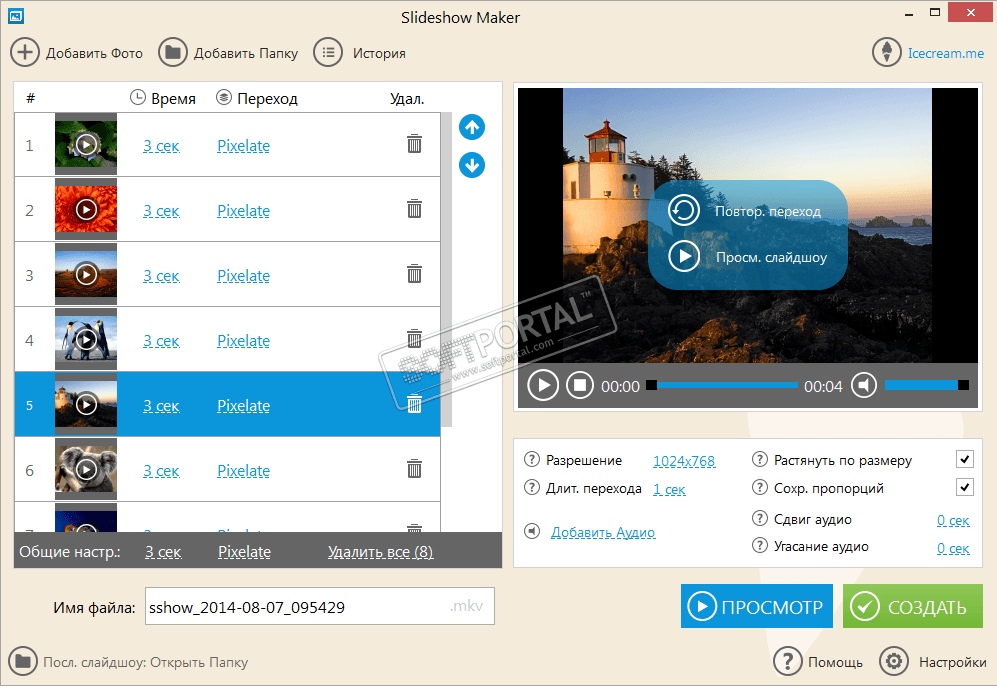
Task: Select slide 6 koala thumbnail
Action: [x=86, y=469]
